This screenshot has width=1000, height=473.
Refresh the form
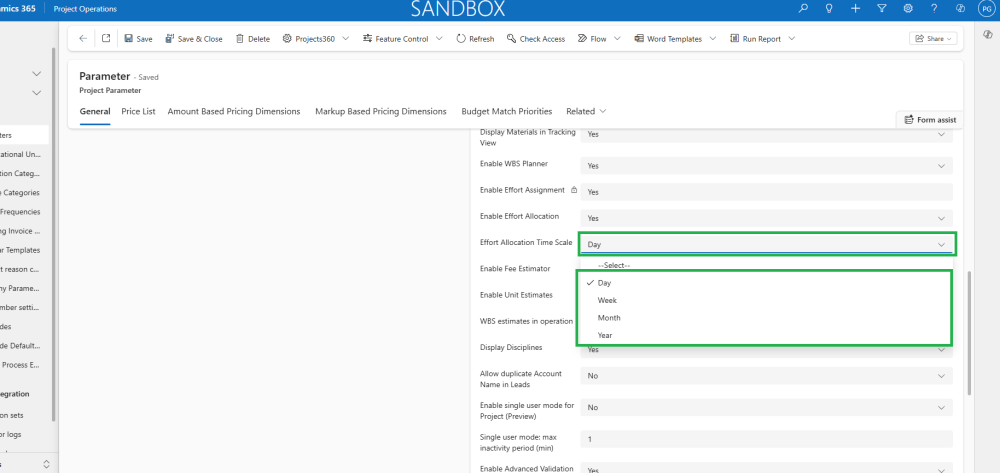tap(475, 39)
